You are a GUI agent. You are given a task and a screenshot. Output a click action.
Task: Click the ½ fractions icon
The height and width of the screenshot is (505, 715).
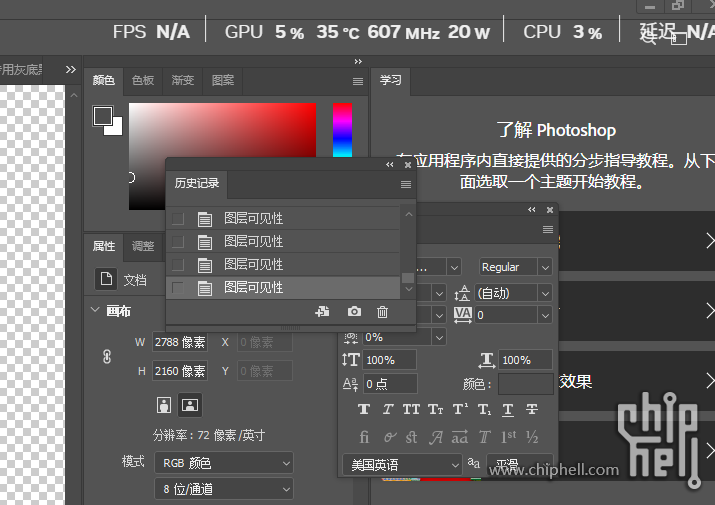coord(532,437)
